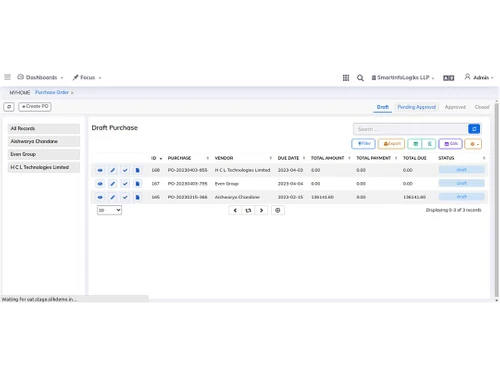Click the vertical scrollbar on right edge
Viewport: 500px width, 375px height.
click(496, 200)
